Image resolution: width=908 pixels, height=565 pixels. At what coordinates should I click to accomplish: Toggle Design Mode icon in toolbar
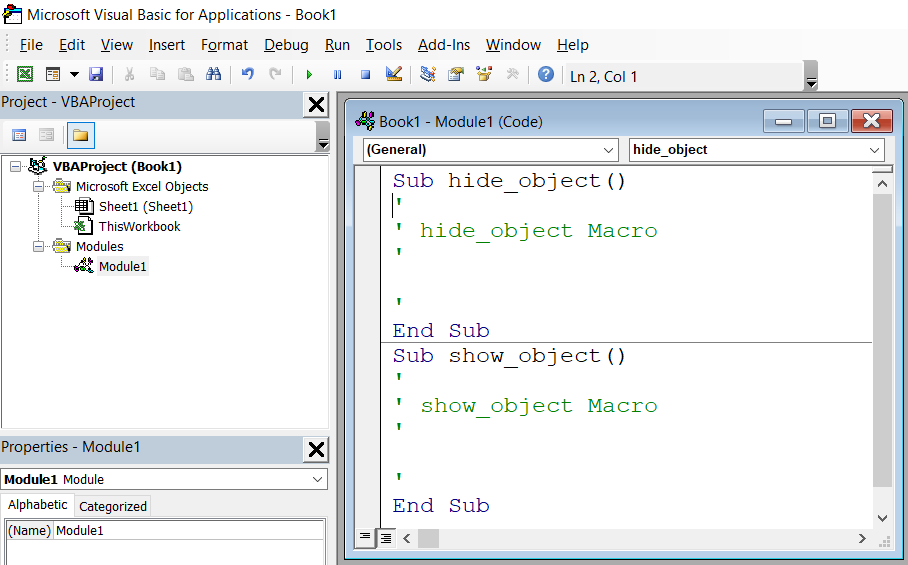pos(393,75)
